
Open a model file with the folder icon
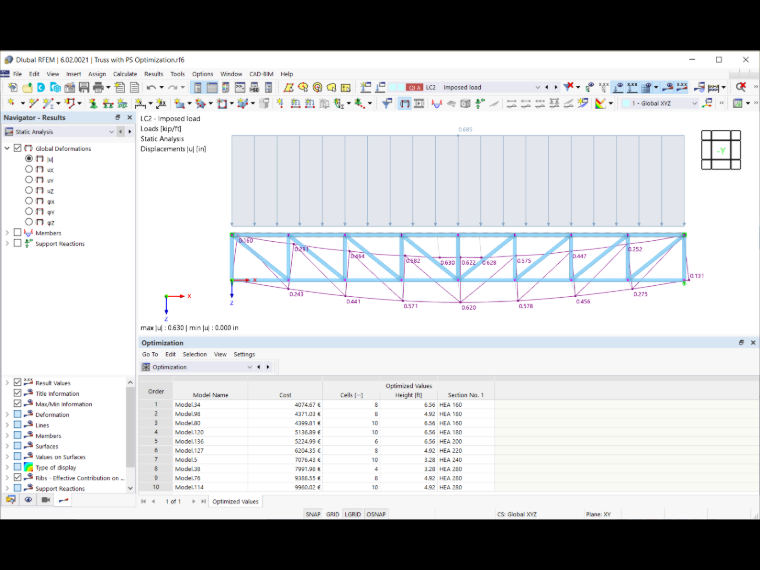point(27,87)
